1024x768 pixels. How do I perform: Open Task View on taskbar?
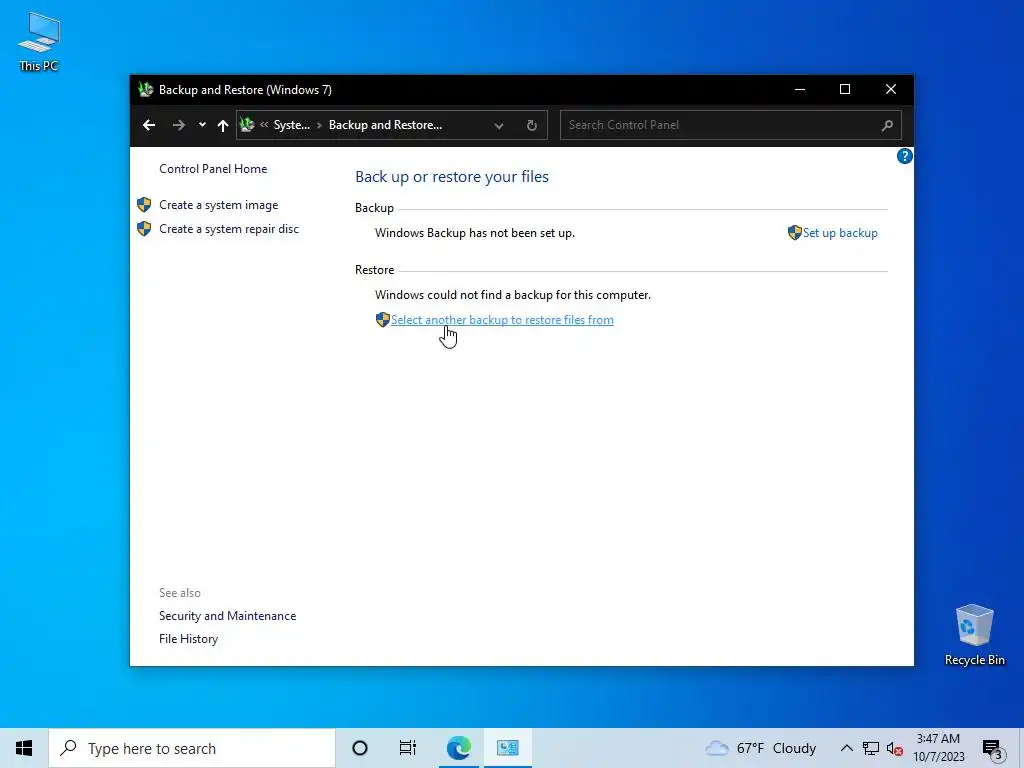pos(408,748)
